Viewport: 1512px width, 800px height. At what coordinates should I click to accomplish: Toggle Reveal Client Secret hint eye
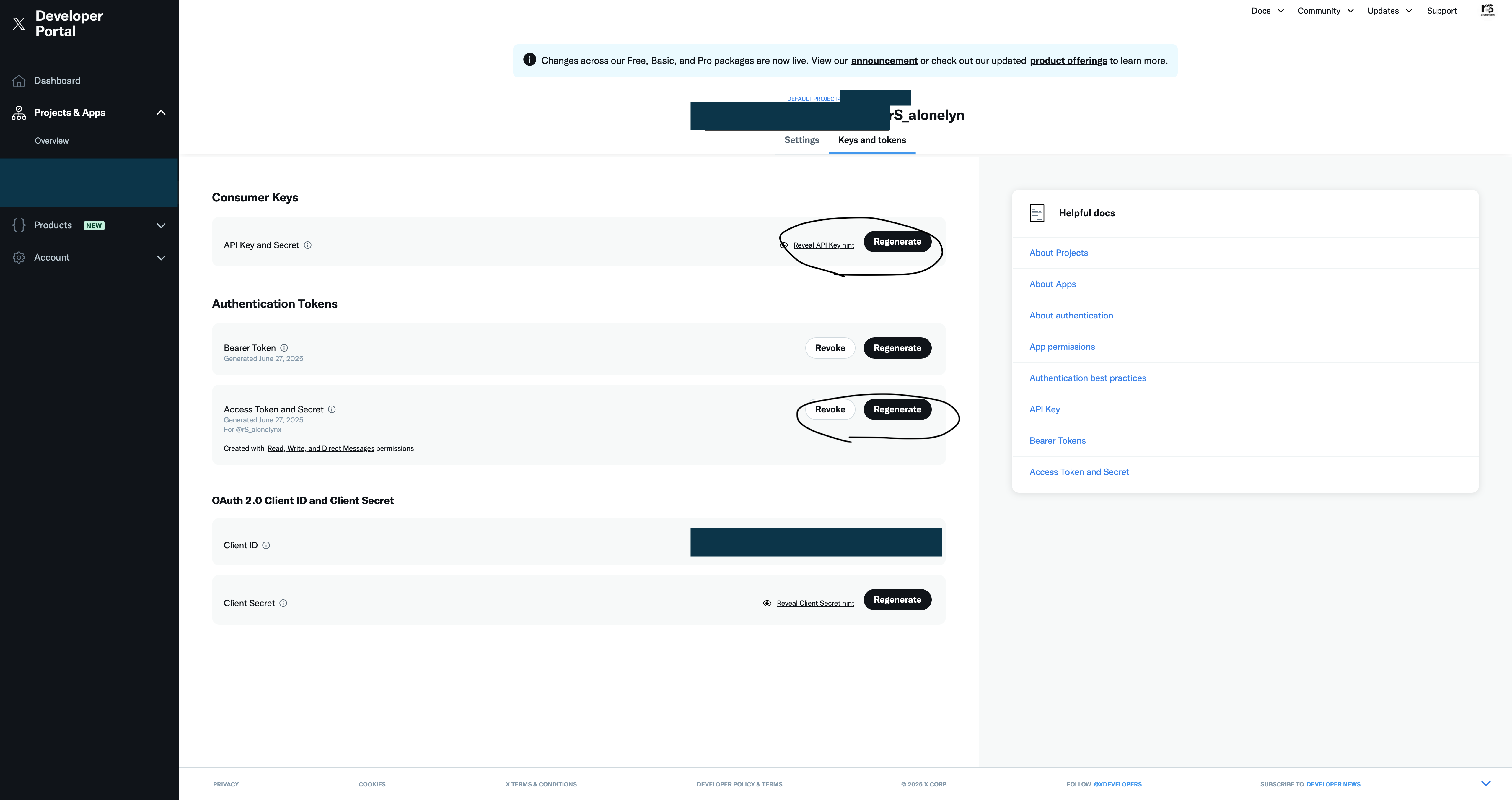767,604
